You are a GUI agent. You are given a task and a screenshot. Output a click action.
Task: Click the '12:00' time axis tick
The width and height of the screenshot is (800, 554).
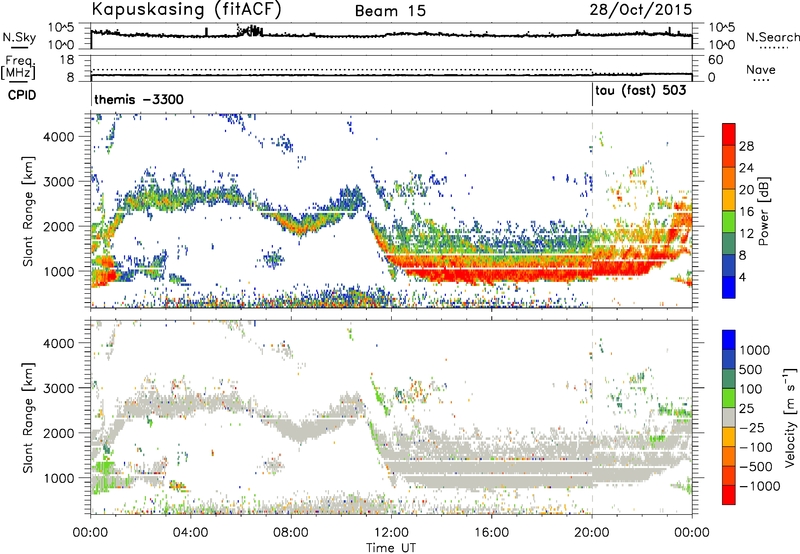click(x=391, y=533)
